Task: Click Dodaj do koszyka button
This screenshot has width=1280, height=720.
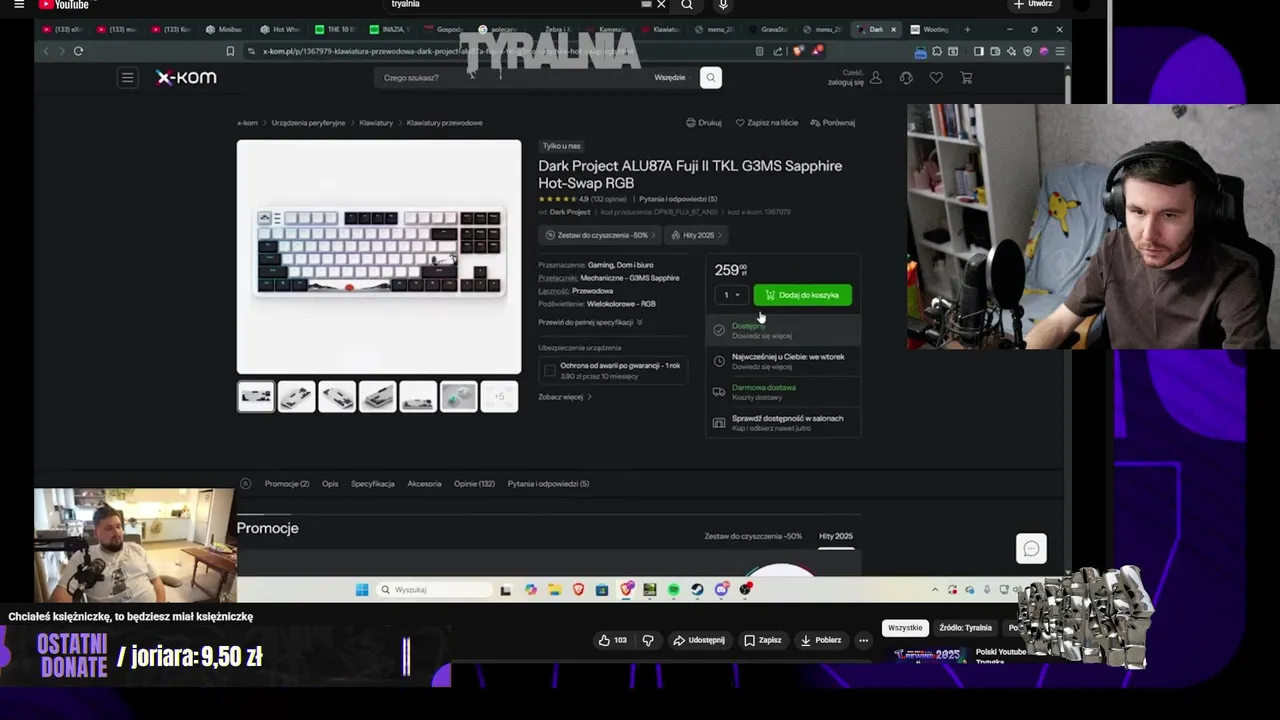Action: pos(803,295)
